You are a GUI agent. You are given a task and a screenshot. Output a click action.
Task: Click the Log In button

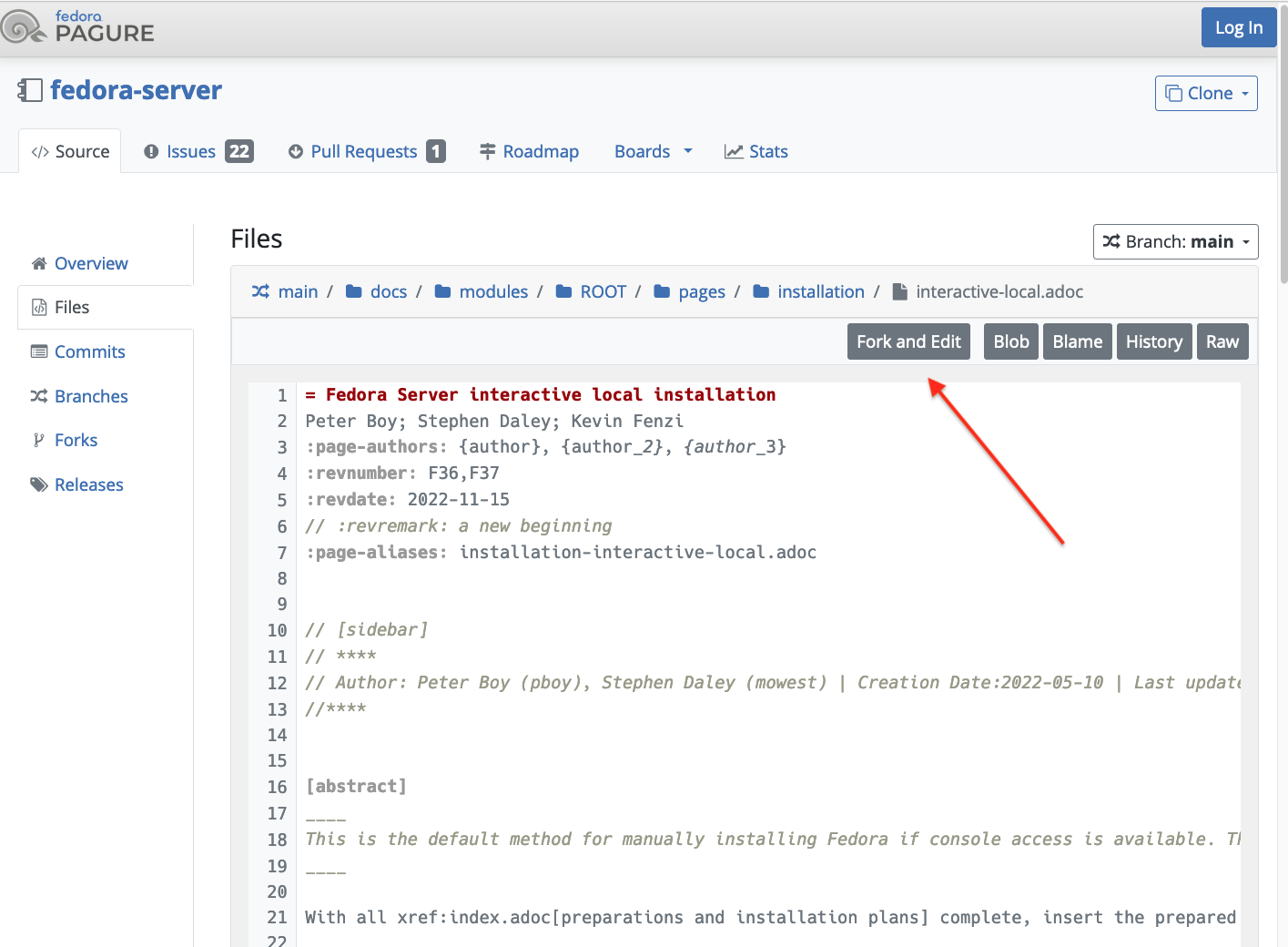click(x=1239, y=27)
